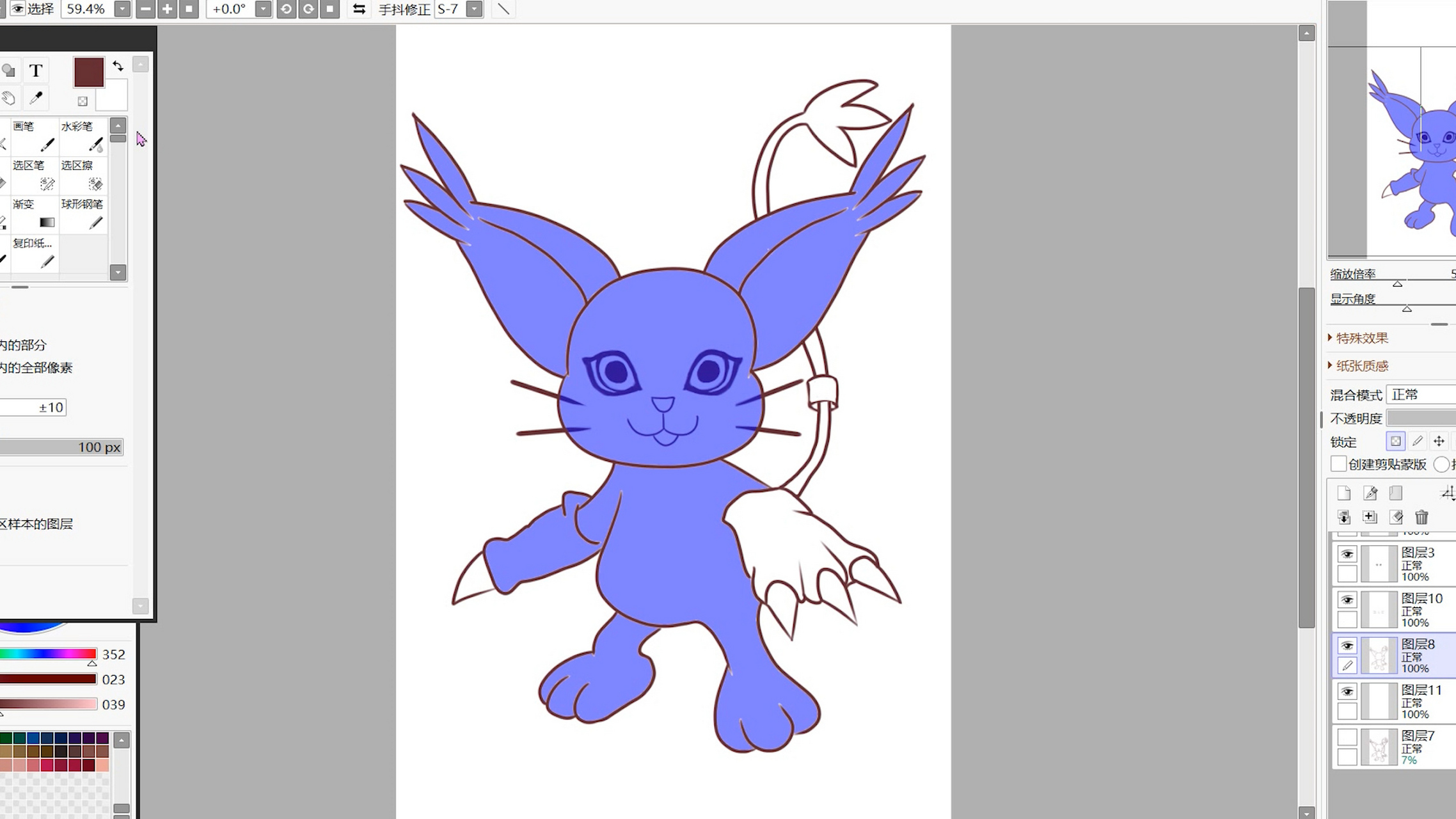Click the swatch palette scroll-up arrow
Screen dimensions: 1456x819
tap(122, 740)
